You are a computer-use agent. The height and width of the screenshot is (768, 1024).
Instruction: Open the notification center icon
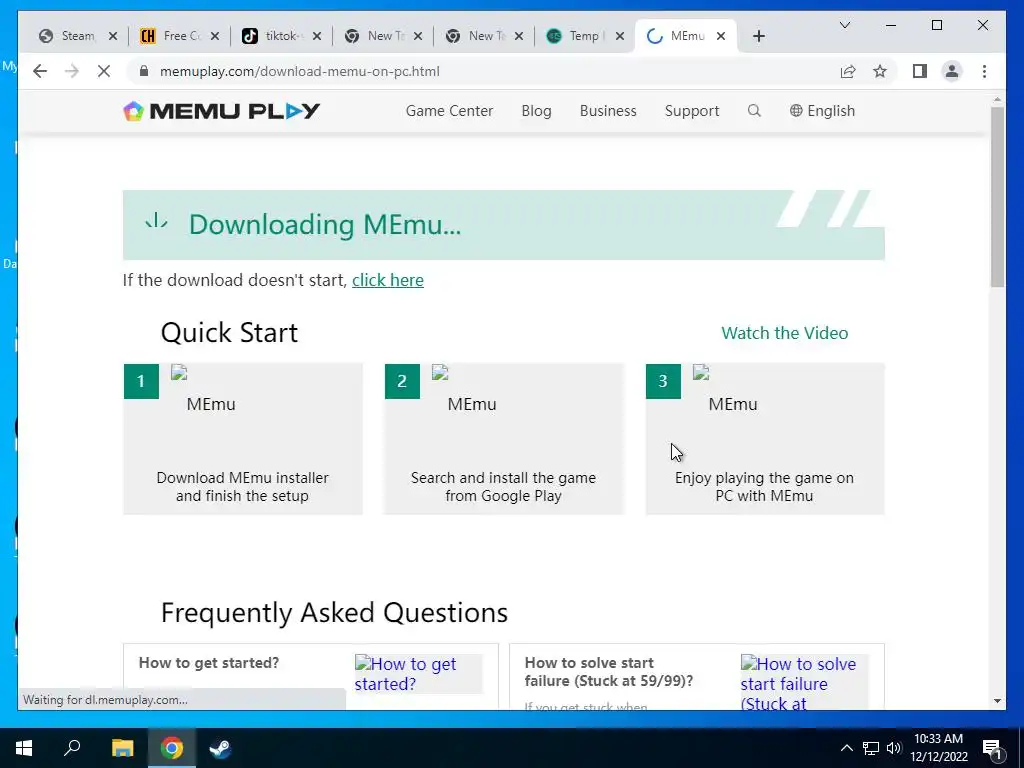point(992,749)
